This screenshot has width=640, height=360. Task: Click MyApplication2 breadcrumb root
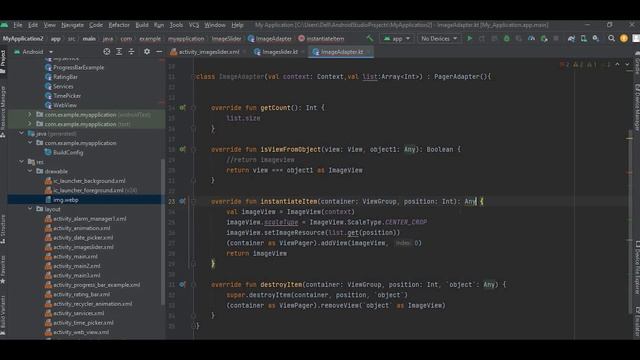pyautogui.click(x=23, y=39)
